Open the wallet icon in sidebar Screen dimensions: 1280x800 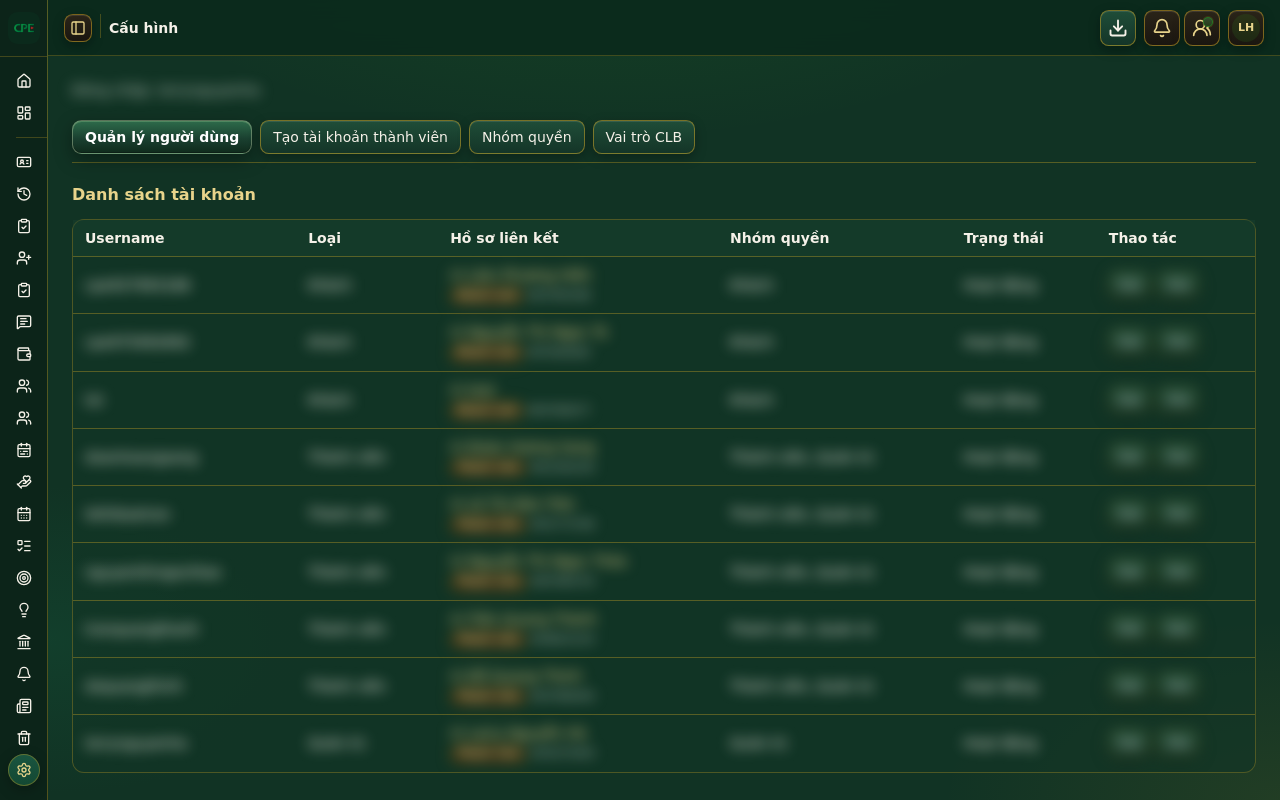coord(24,354)
